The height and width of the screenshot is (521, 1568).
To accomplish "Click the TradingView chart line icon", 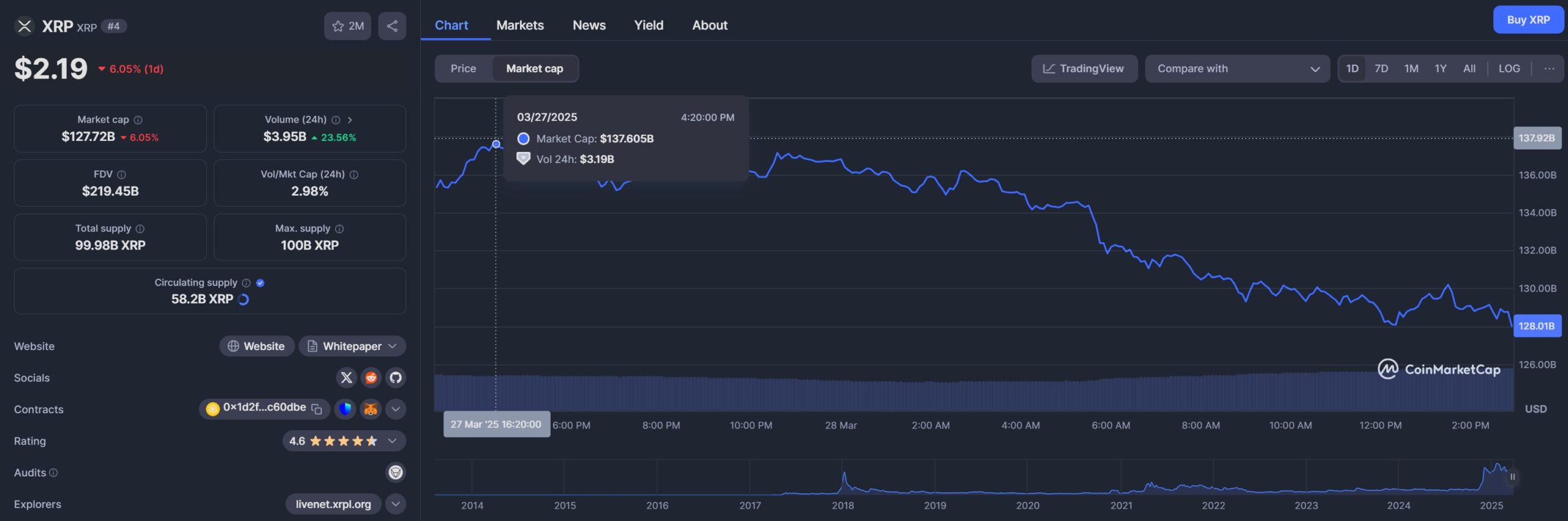I will pyautogui.click(x=1049, y=69).
